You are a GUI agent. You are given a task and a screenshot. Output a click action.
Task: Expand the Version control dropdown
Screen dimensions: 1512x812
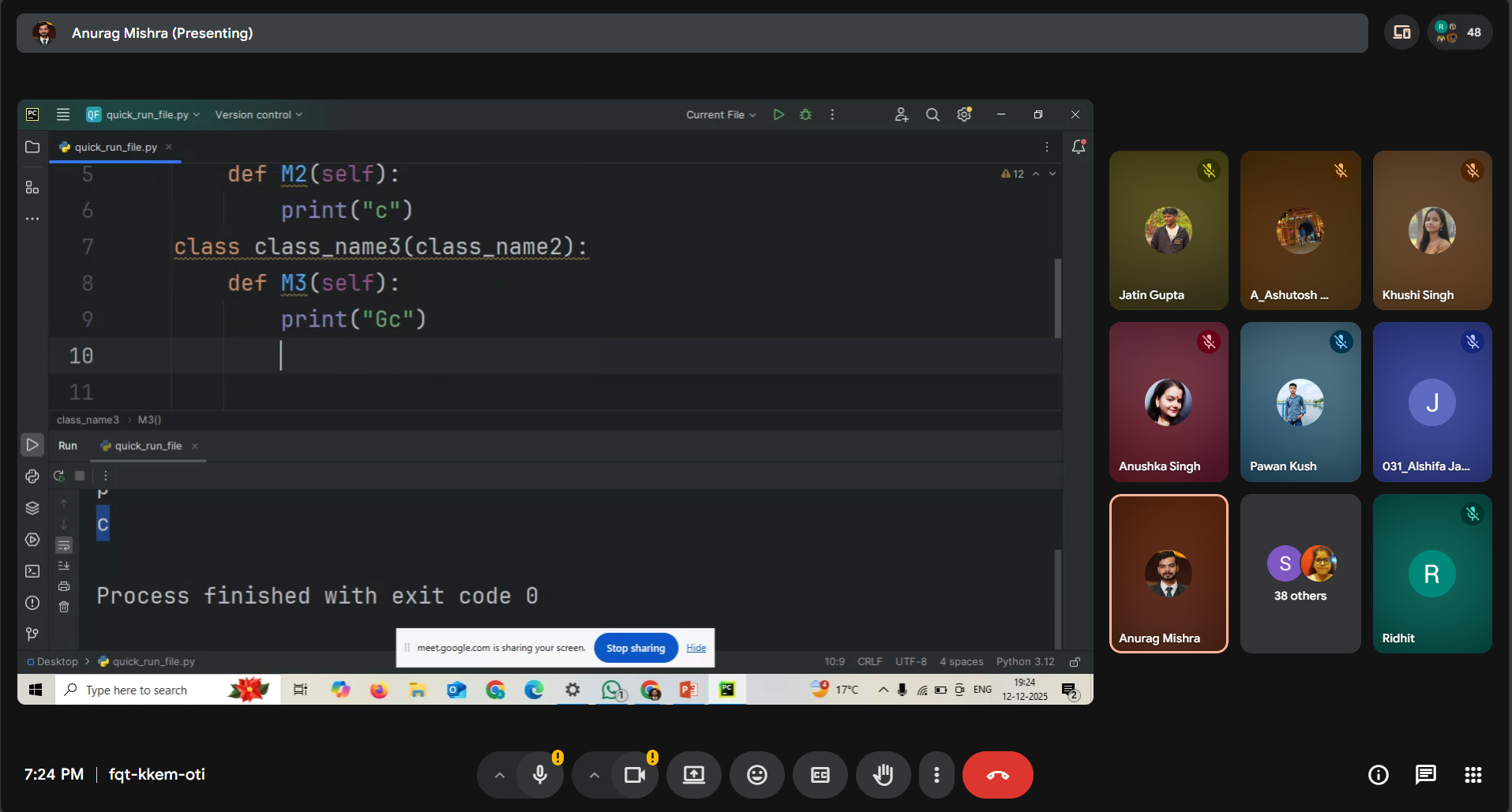pyautogui.click(x=257, y=114)
